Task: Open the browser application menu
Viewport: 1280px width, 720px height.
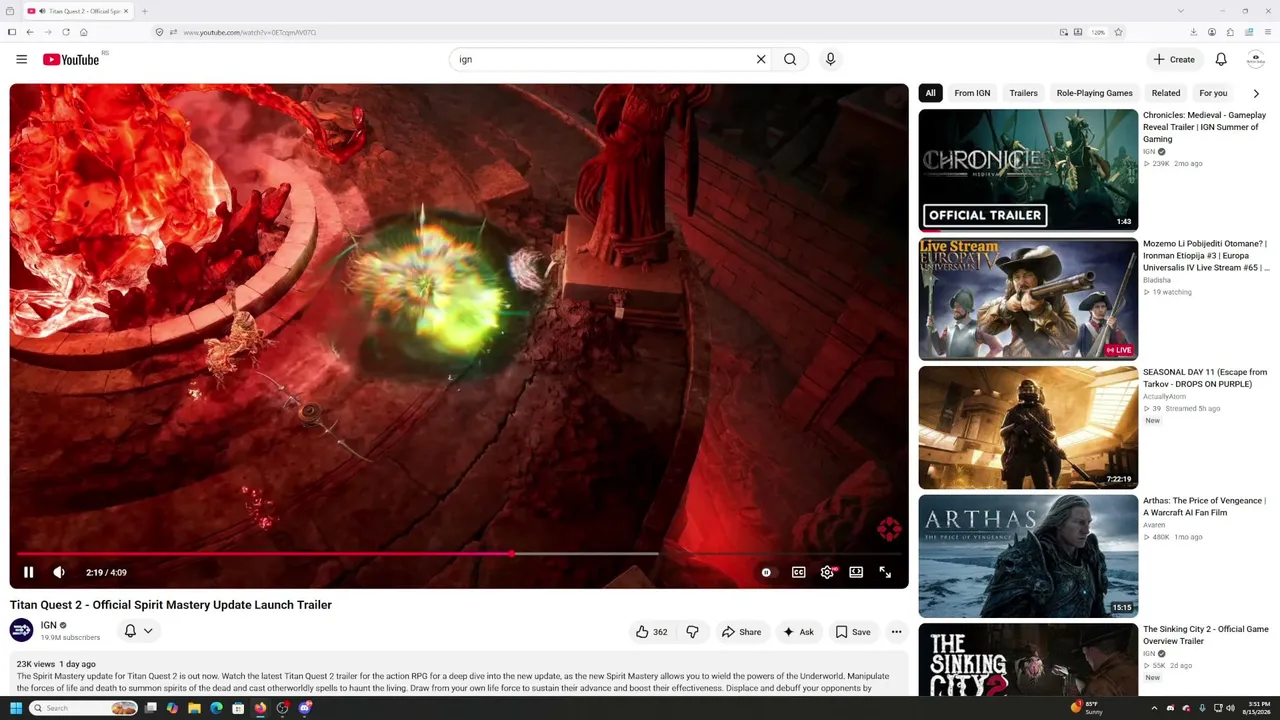Action: 1267,32
